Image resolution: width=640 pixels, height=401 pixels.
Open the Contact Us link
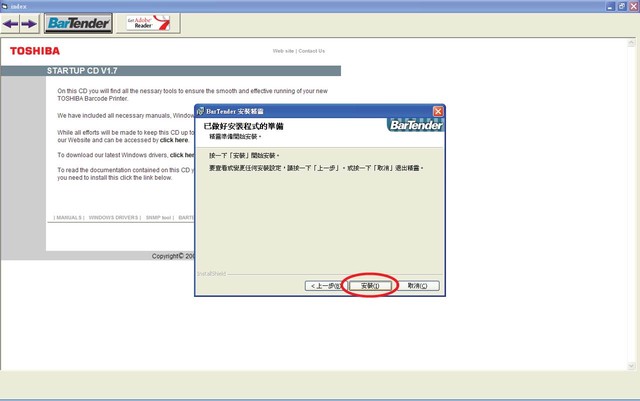(x=311, y=51)
